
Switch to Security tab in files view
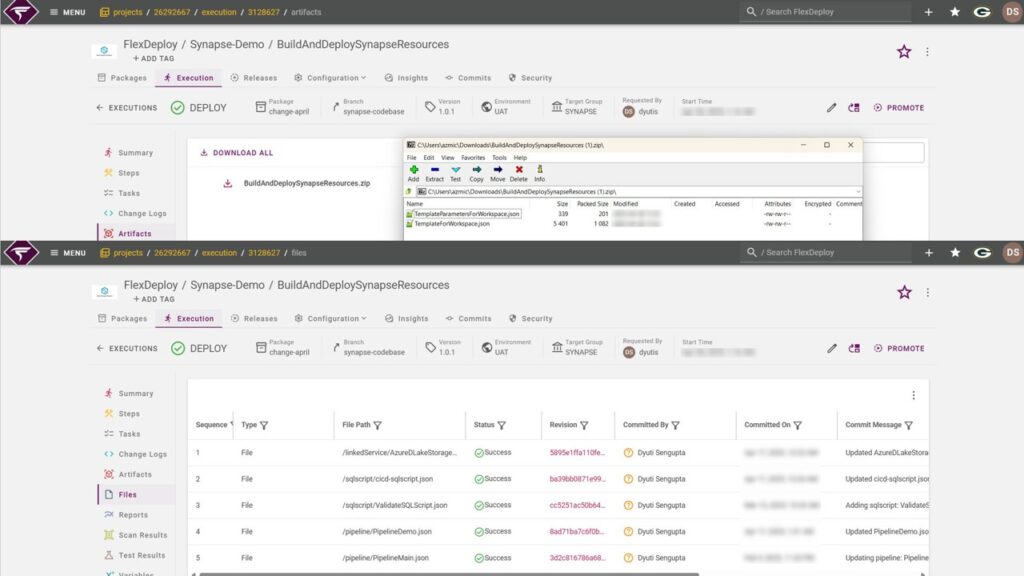(531, 319)
